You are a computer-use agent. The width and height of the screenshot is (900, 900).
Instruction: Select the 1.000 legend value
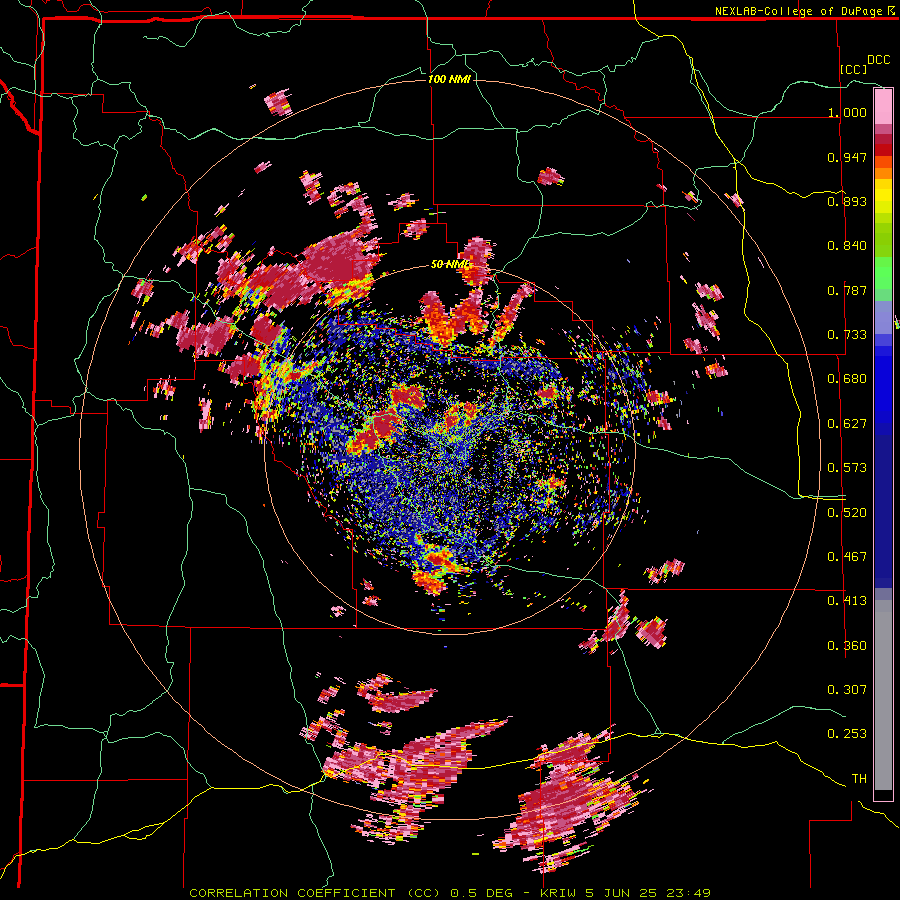(847, 112)
